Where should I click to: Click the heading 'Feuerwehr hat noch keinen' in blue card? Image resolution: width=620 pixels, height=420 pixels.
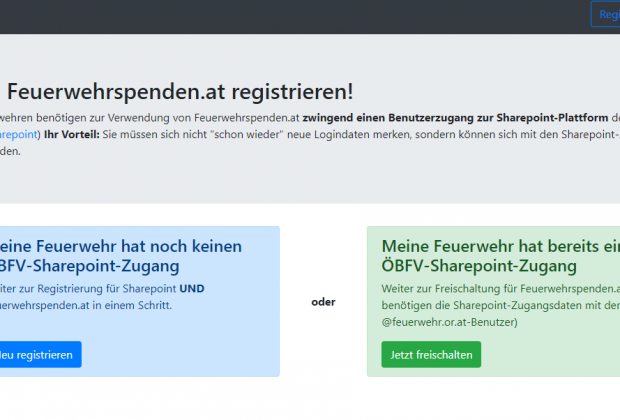click(x=137, y=246)
